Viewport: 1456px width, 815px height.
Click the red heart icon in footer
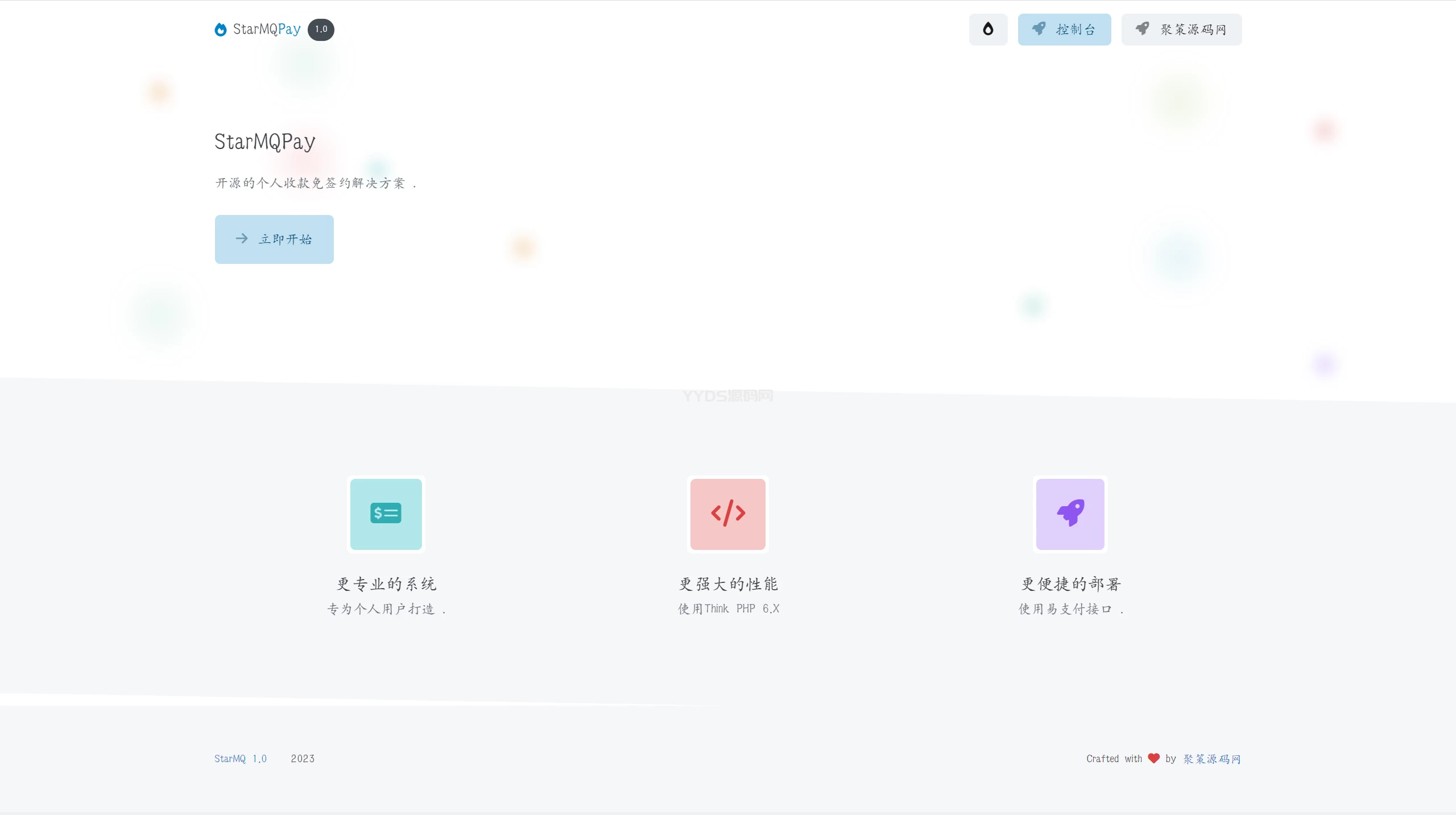tap(1153, 758)
